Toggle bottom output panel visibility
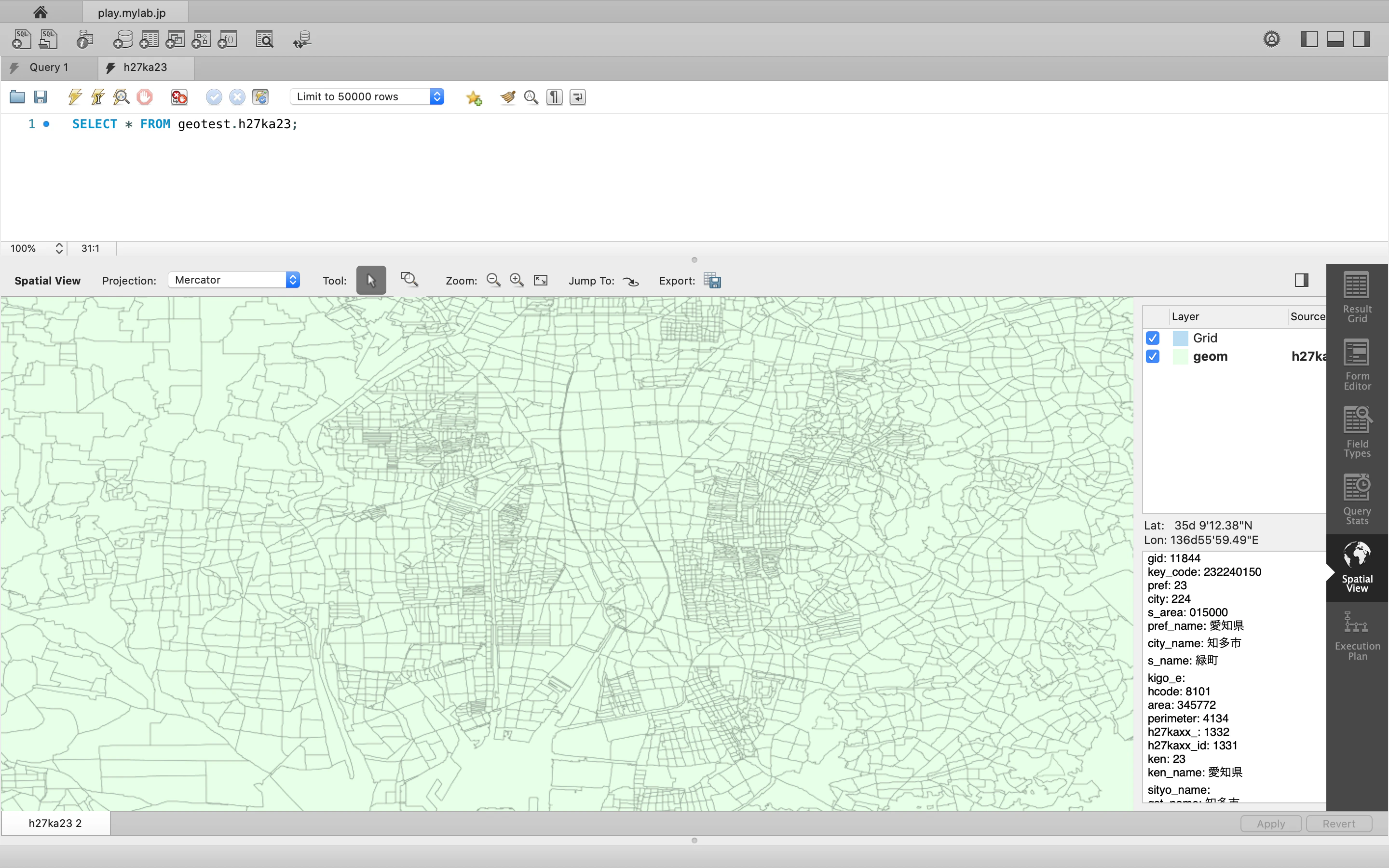This screenshot has width=1389, height=868. click(1335, 39)
